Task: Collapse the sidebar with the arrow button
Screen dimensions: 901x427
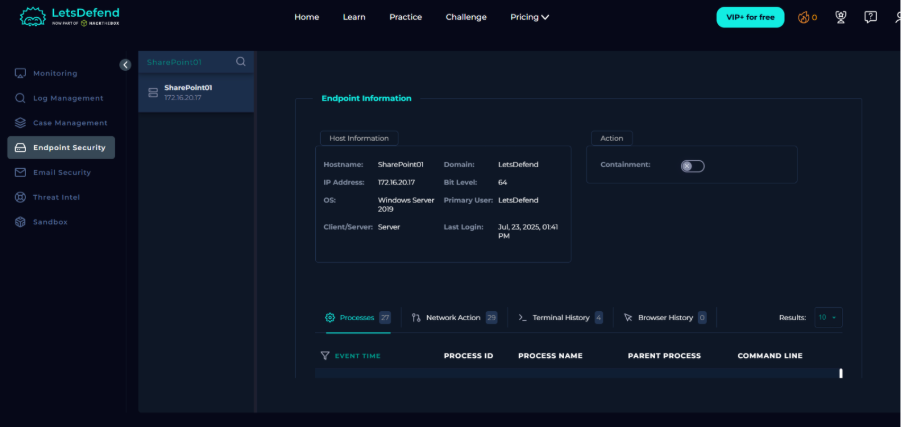Action: pos(125,65)
